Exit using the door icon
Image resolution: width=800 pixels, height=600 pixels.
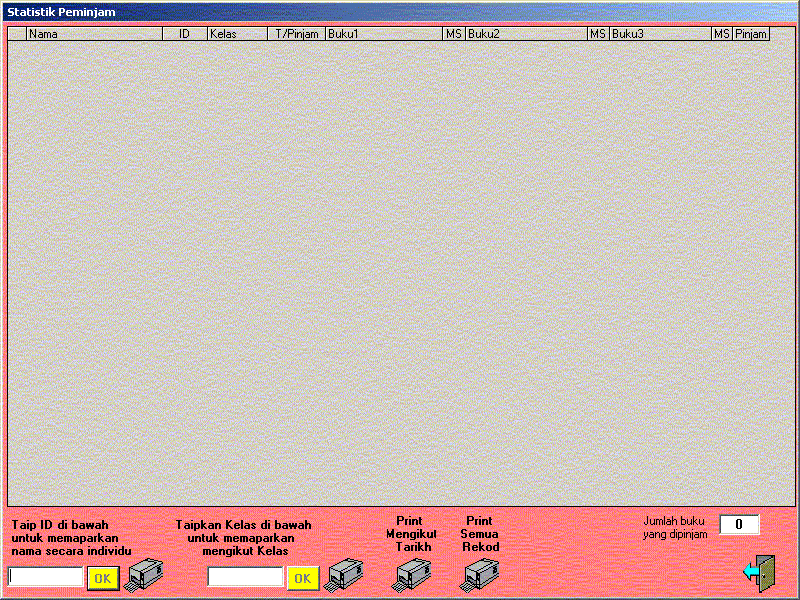point(759,572)
